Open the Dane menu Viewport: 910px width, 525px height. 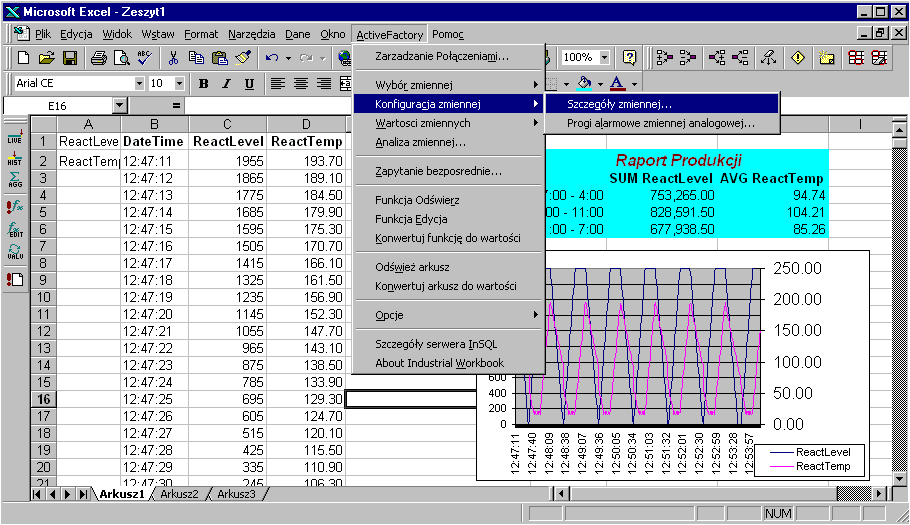297,34
